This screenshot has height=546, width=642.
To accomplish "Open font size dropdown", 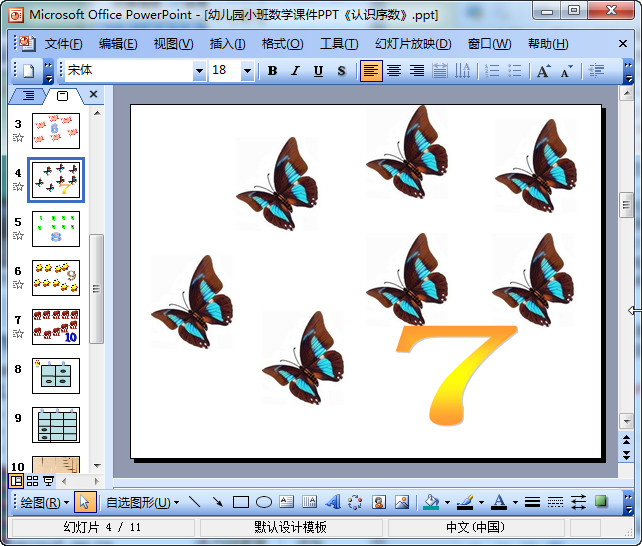I will coord(247,71).
